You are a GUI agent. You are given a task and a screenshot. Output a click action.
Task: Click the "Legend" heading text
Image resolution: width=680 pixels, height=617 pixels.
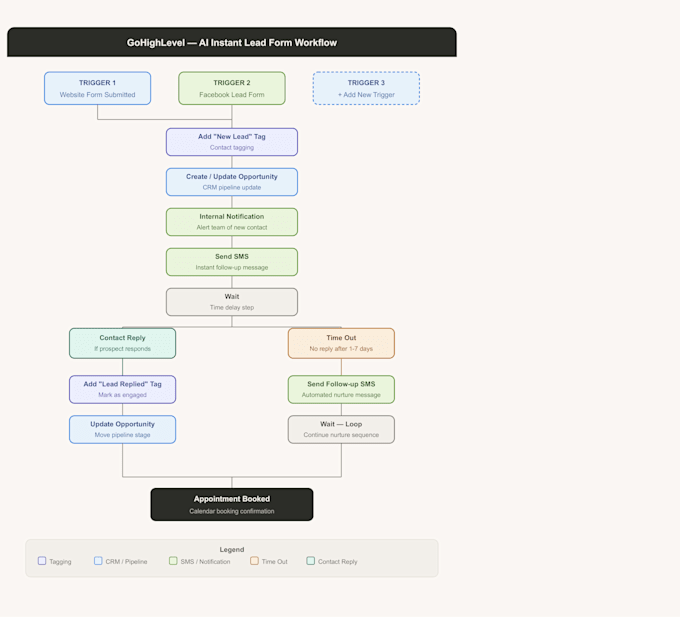pyautogui.click(x=232, y=549)
